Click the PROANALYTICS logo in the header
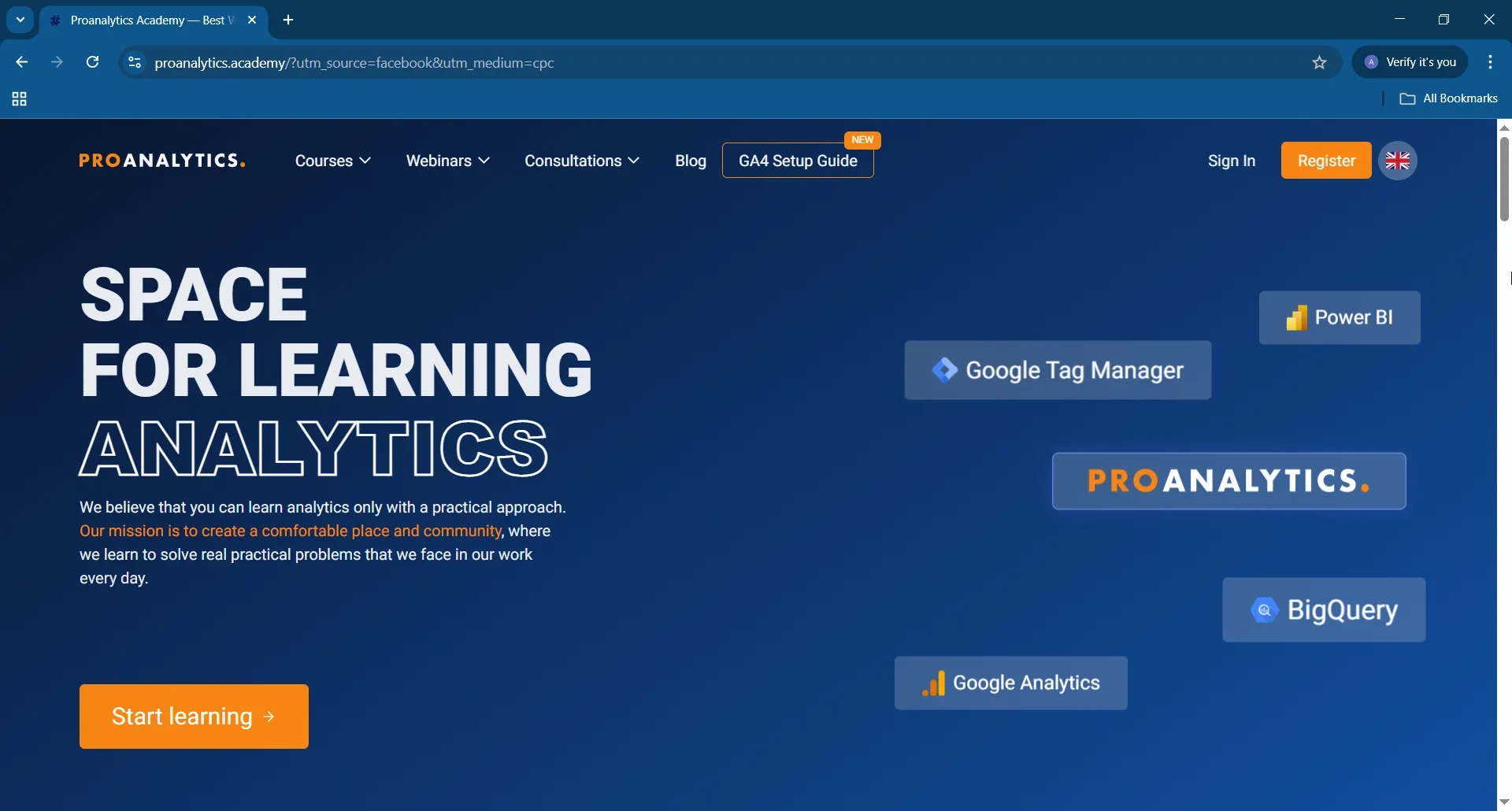The width and height of the screenshot is (1512, 811). tap(162, 161)
